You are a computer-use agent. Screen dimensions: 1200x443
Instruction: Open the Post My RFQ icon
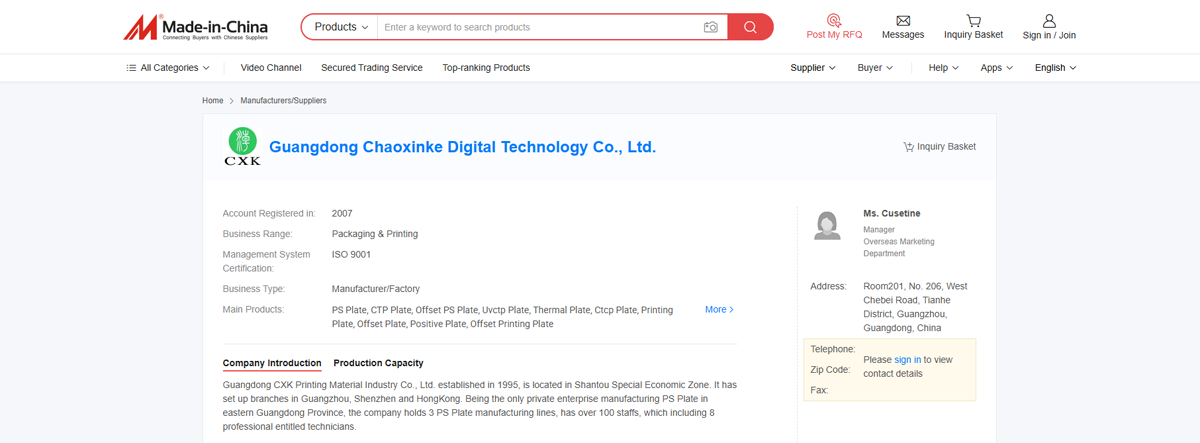(x=834, y=20)
